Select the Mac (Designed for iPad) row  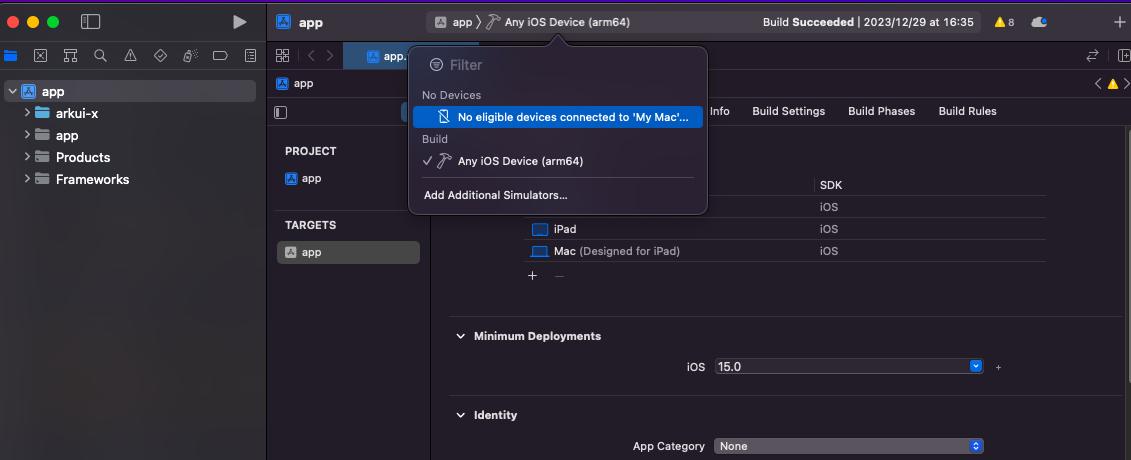tap(785, 251)
